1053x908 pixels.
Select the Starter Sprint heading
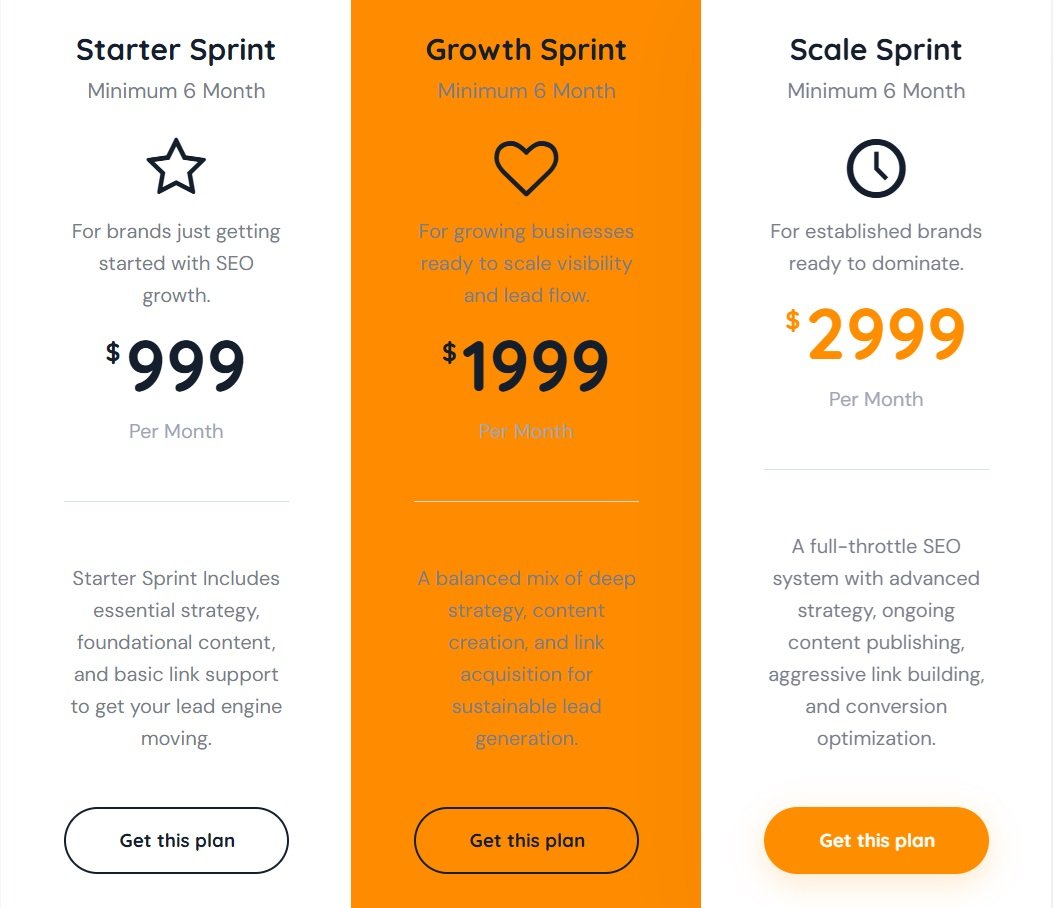176,50
